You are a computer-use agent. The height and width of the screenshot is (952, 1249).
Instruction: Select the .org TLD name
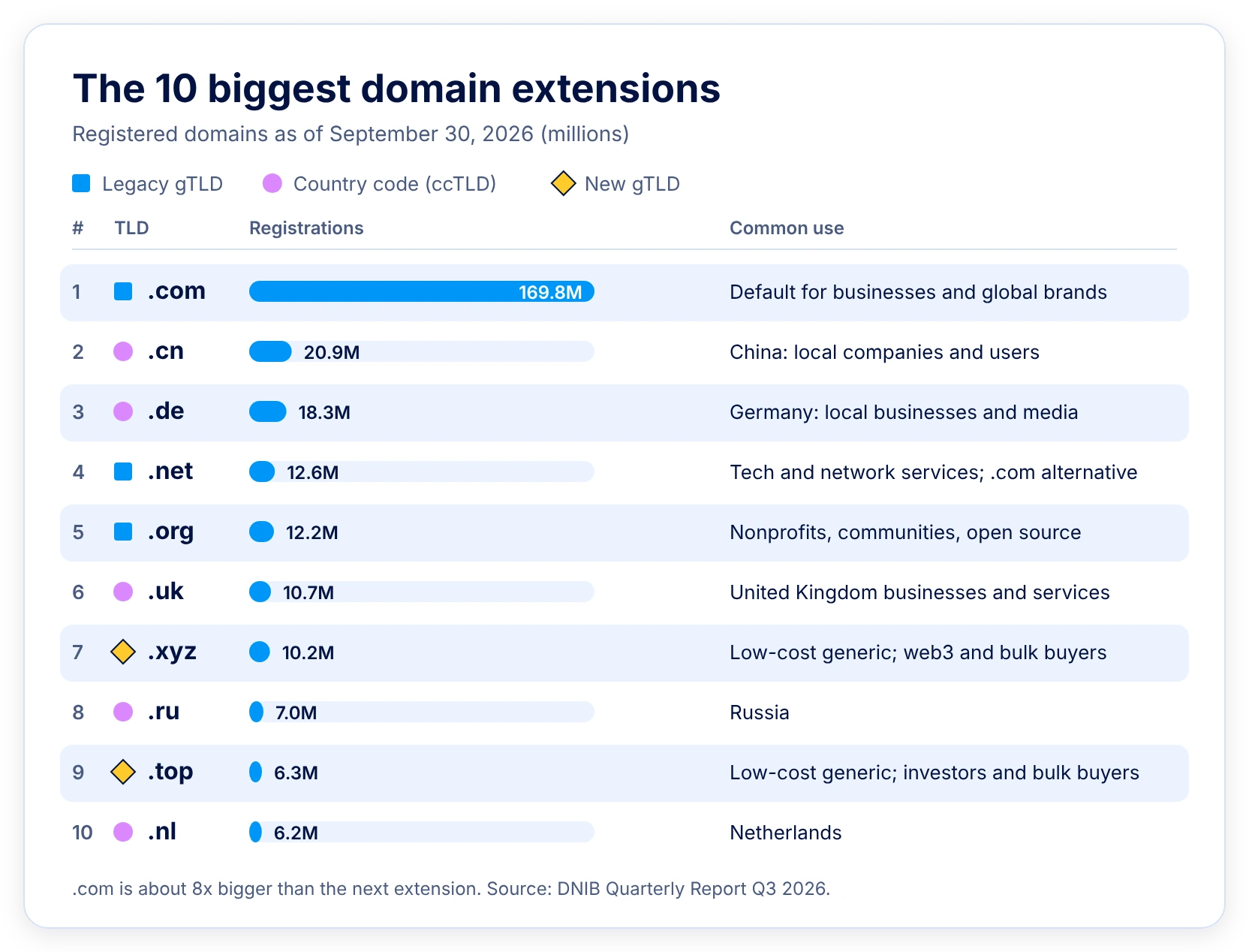pyautogui.click(x=170, y=532)
